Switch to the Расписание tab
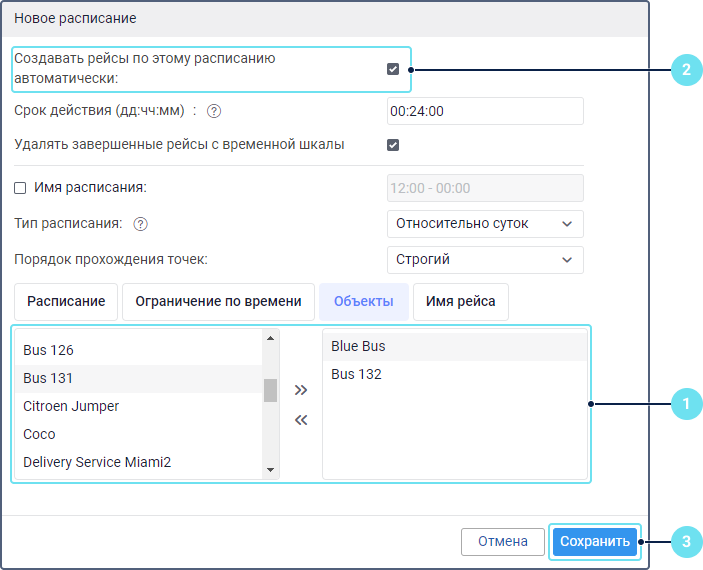Image resolution: width=703 pixels, height=570 pixels. pos(66,301)
